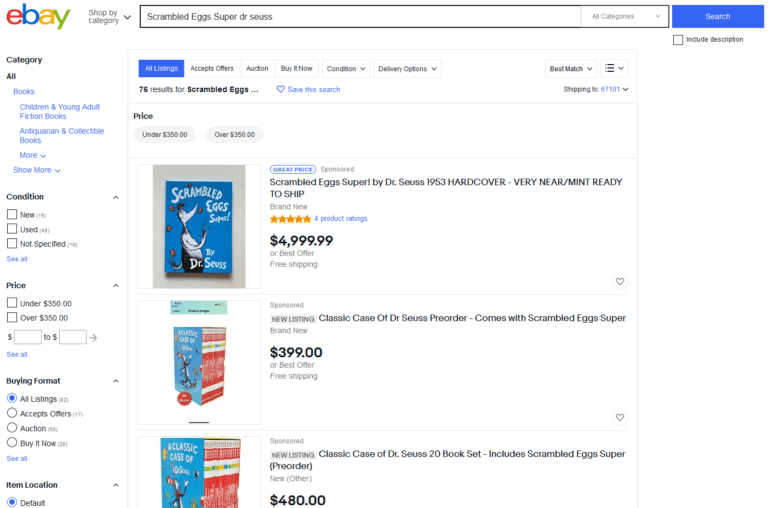The width and height of the screenshot is (768, 508).
Task: Watch the Classic Case $399.00 listing
Action: click(620, 417)
